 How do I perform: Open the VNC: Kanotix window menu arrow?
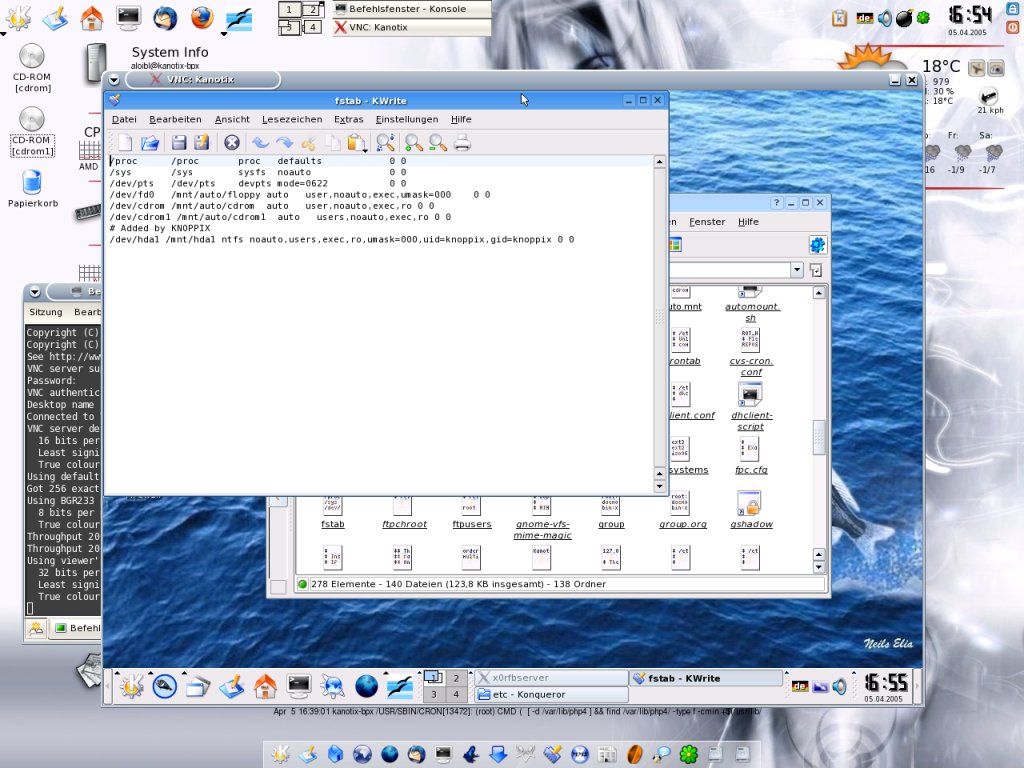(113, 80)
